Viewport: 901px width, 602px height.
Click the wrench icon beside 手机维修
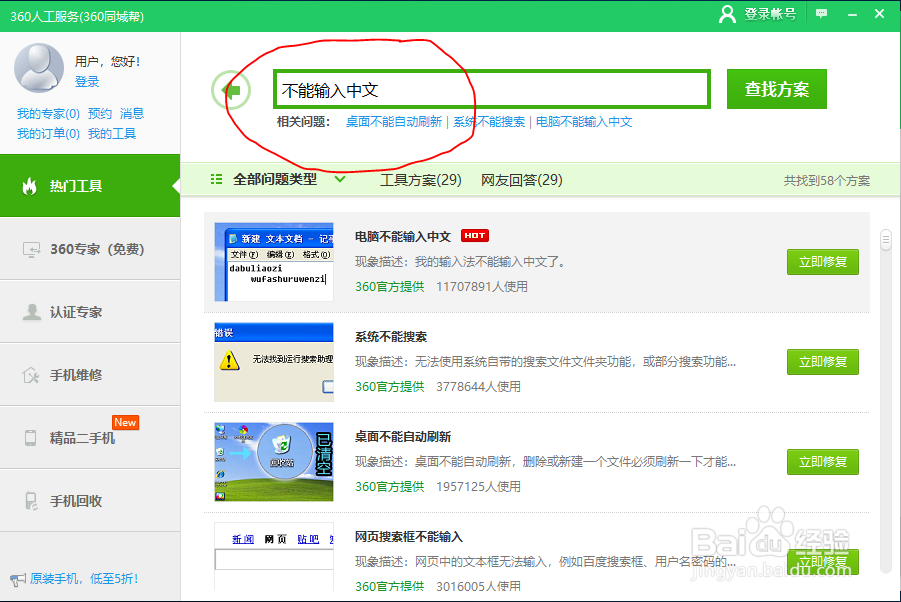pyautogui.click(x=30, y=375)
